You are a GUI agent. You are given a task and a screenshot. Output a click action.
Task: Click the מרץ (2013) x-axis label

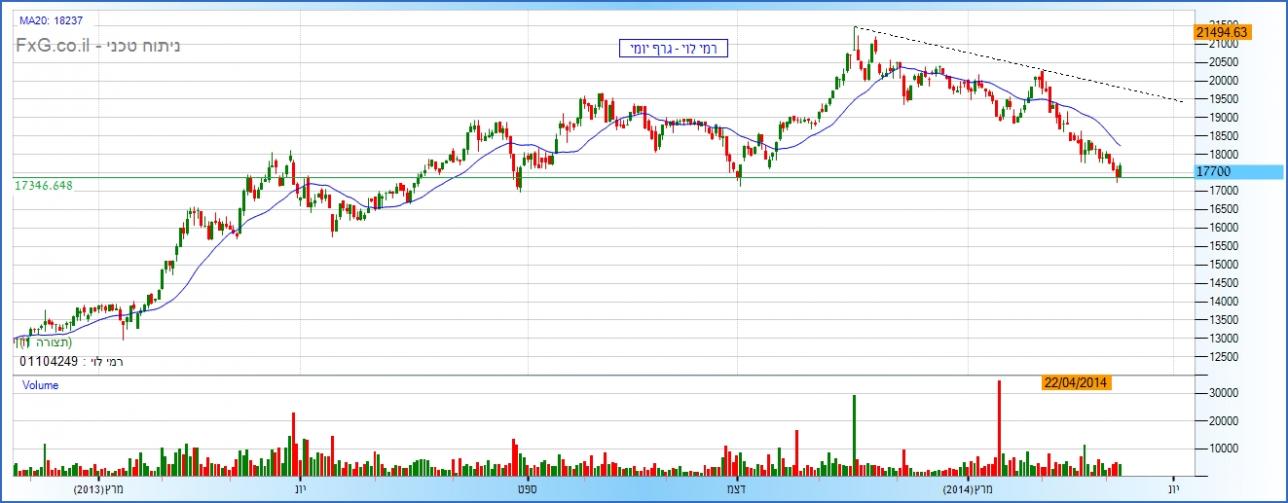pos(102,490)
